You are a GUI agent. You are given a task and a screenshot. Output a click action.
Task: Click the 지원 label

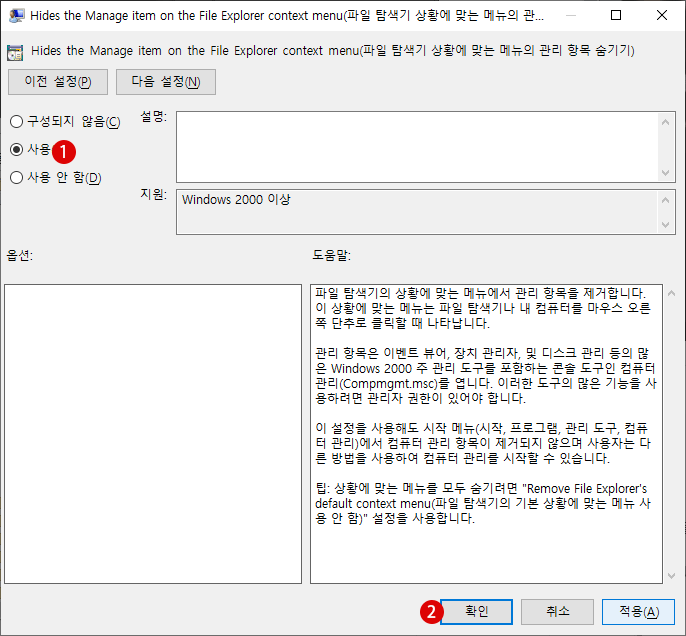(x=154, y=194)
